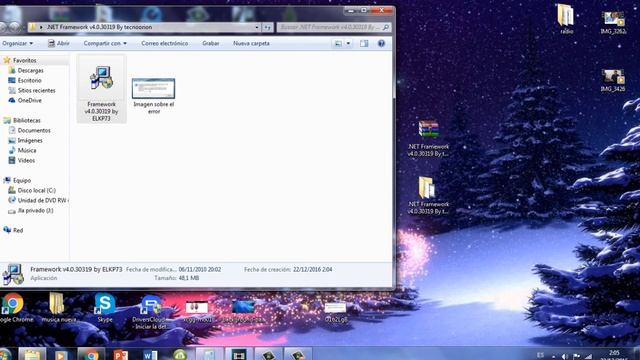Select the musica nueva desktop folder
The height and width of the screenshot is (360, 640).
click(58, 307)
